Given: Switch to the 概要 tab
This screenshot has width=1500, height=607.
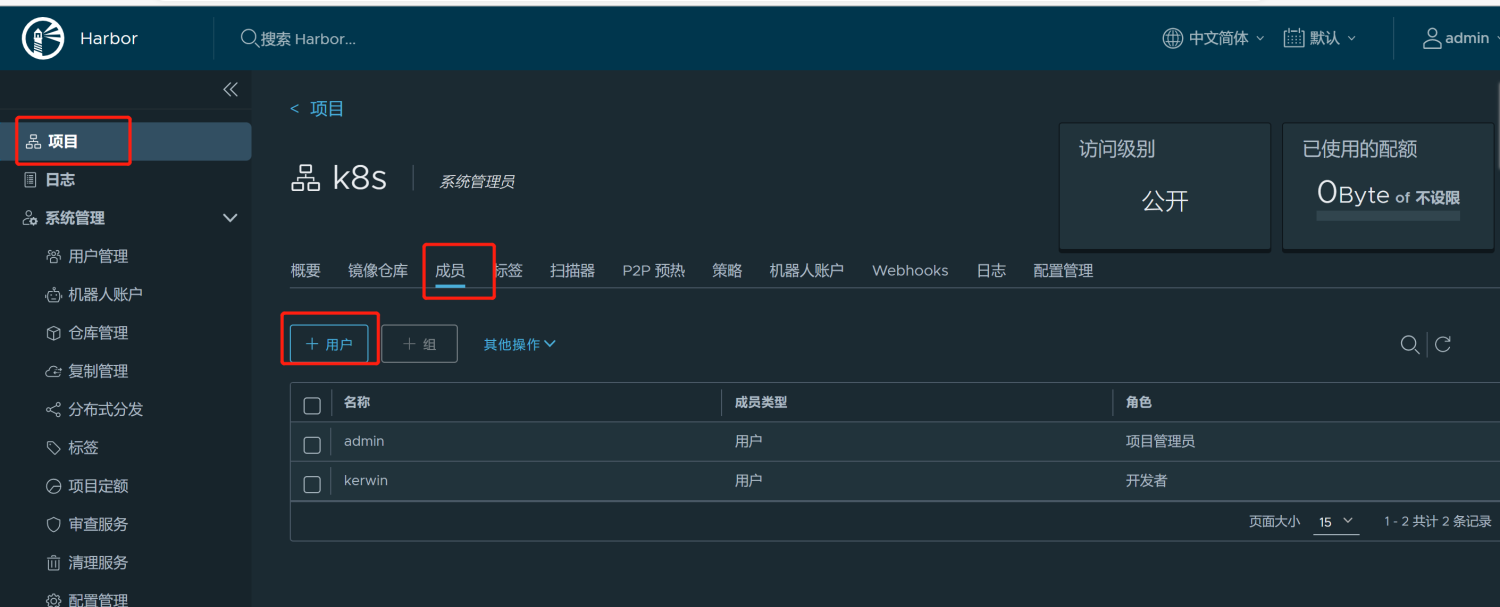Looking at the screenshot, I should click(305, 270).
